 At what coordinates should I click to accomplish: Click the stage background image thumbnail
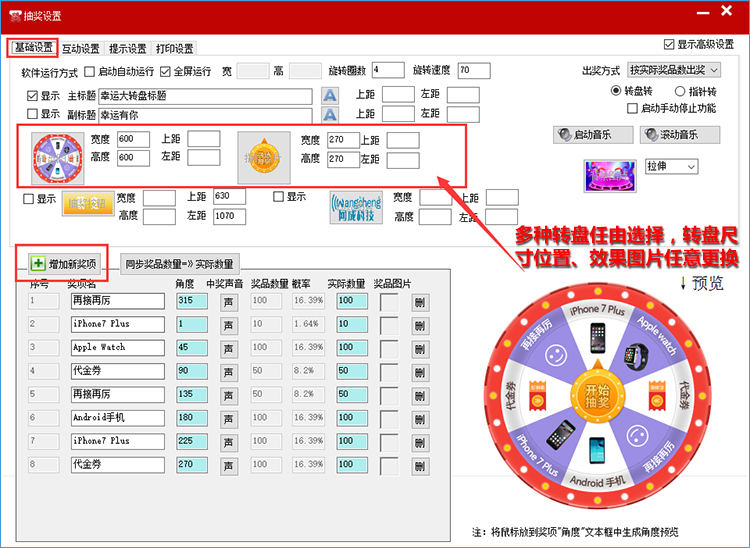(x=610, y=176)
